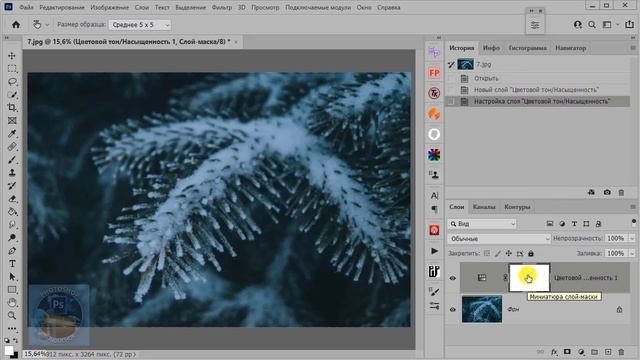Select the Lasso tool
This screenshot has width=640, height=360.
[12, 82]
